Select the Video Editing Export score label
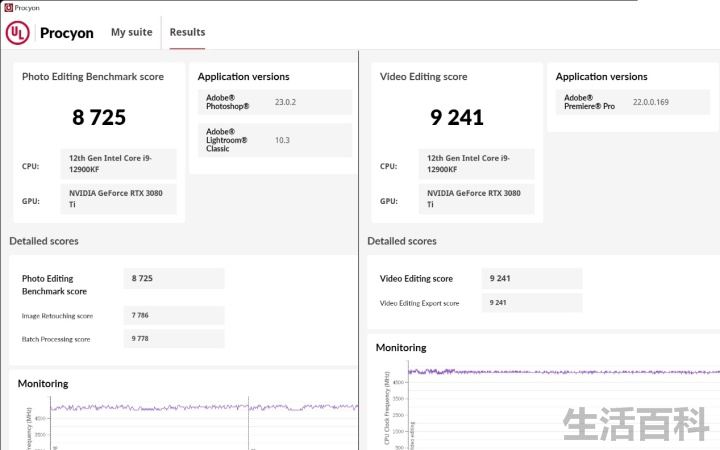Viewport: 720px width, 450px height. (x=419, y=304)
